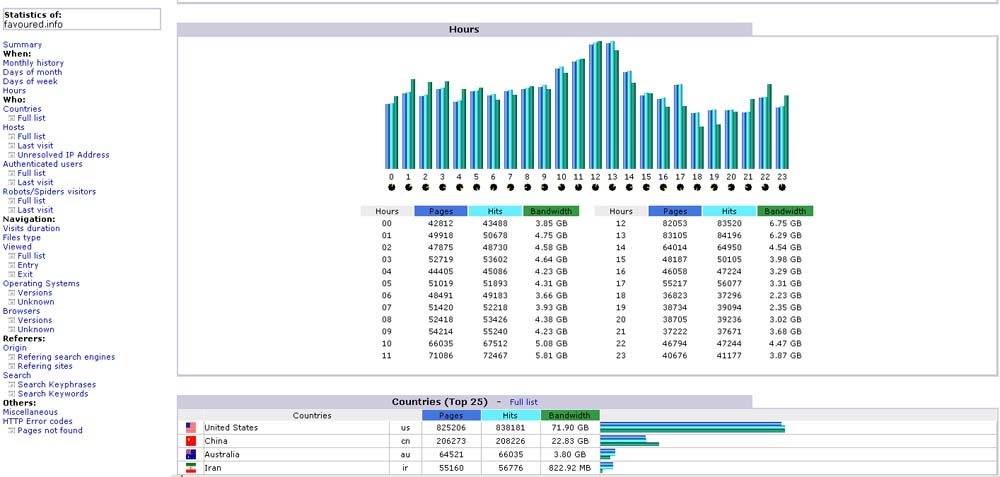
Task: Click the United States flag icon
Action: 191,427
